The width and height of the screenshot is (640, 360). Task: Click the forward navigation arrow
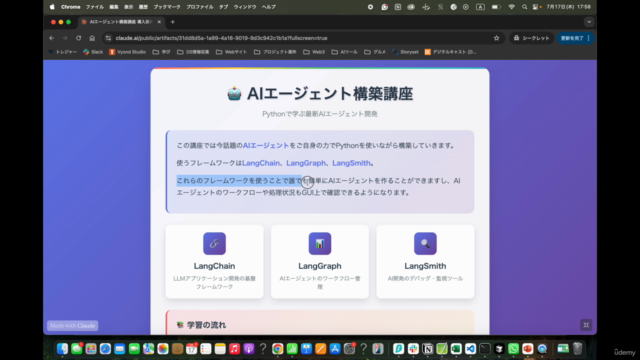(x=65, y=38)
